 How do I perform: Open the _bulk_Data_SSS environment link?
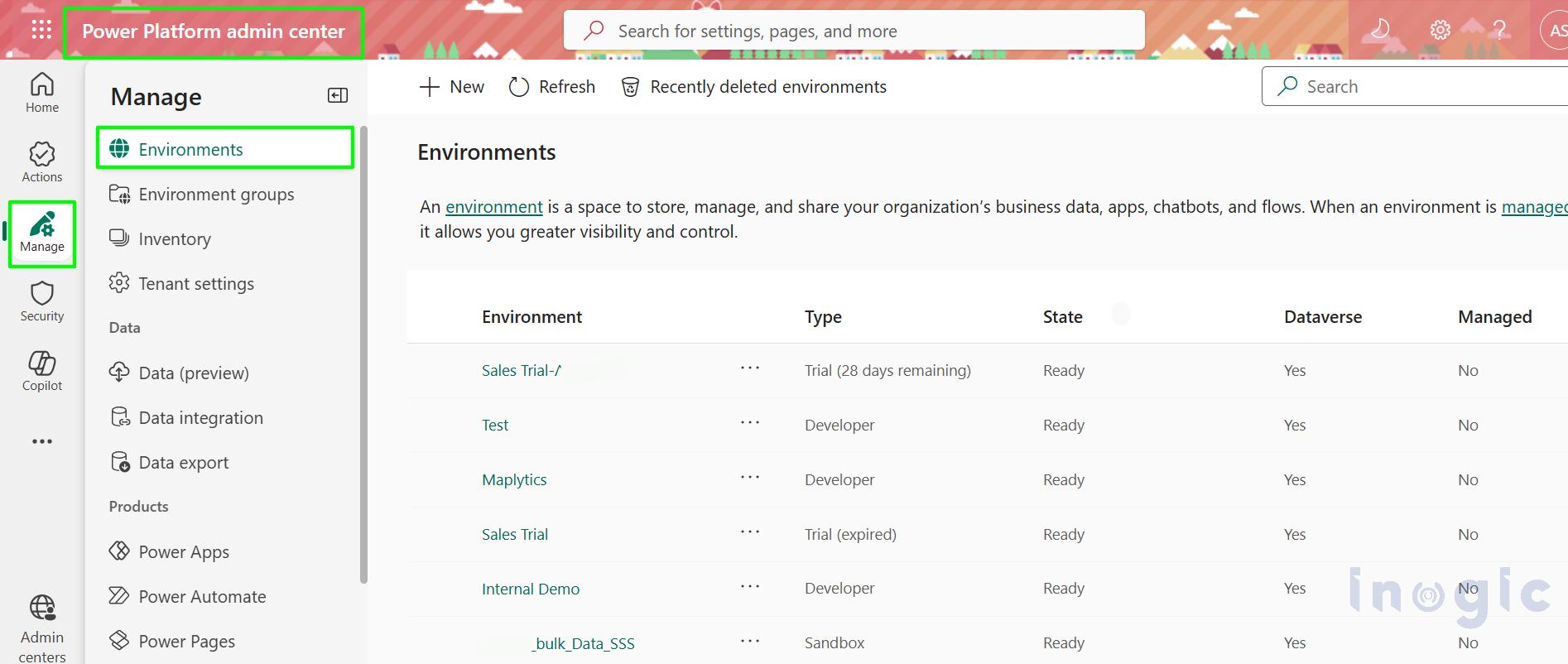click(x=583, y=643)
